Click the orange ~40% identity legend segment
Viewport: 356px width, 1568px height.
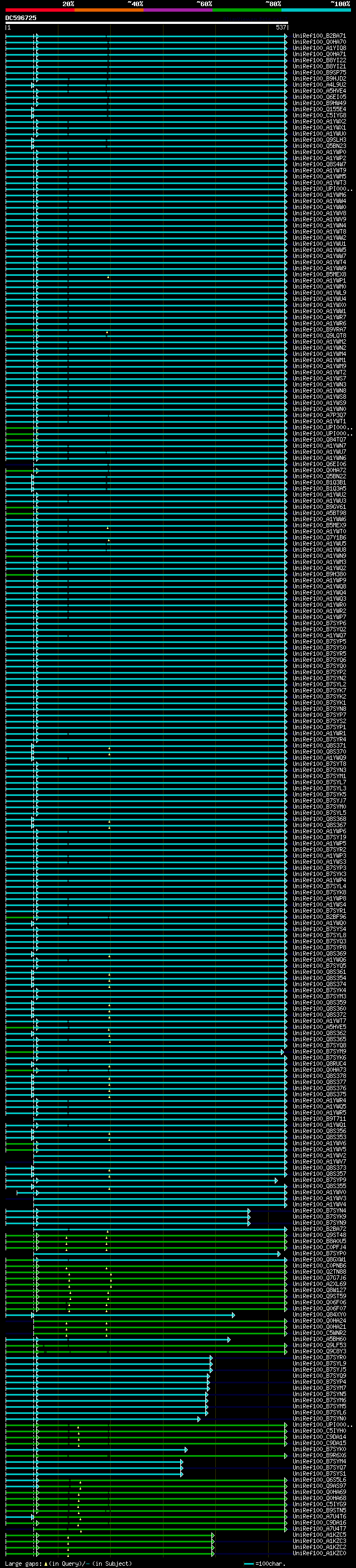pos(109,10)
